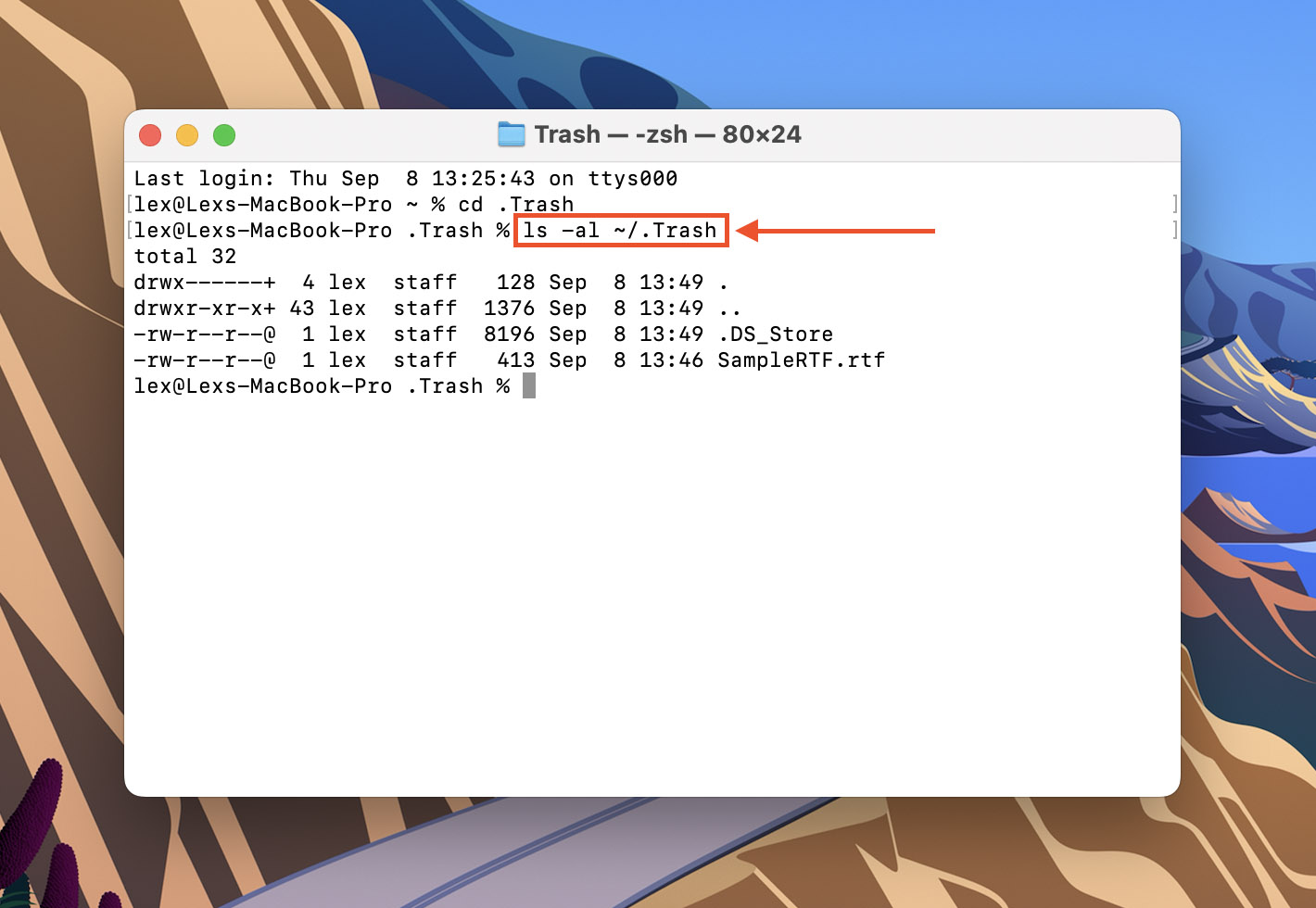
Task: Click the 'ls -al ~/.Trash' command text
Action: 620,230
